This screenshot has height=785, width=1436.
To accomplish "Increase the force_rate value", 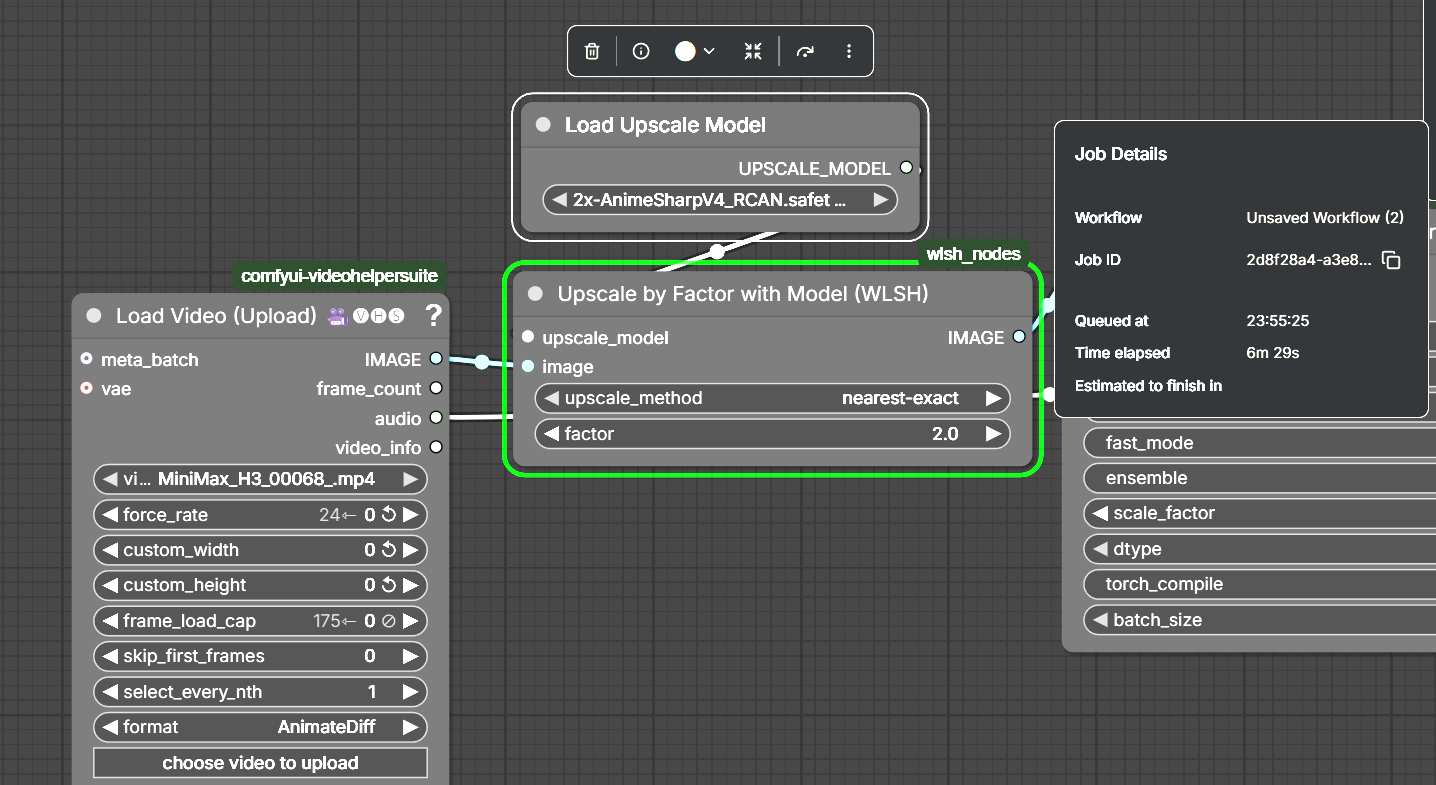I will pyautogui.click(x=410, y=515).
